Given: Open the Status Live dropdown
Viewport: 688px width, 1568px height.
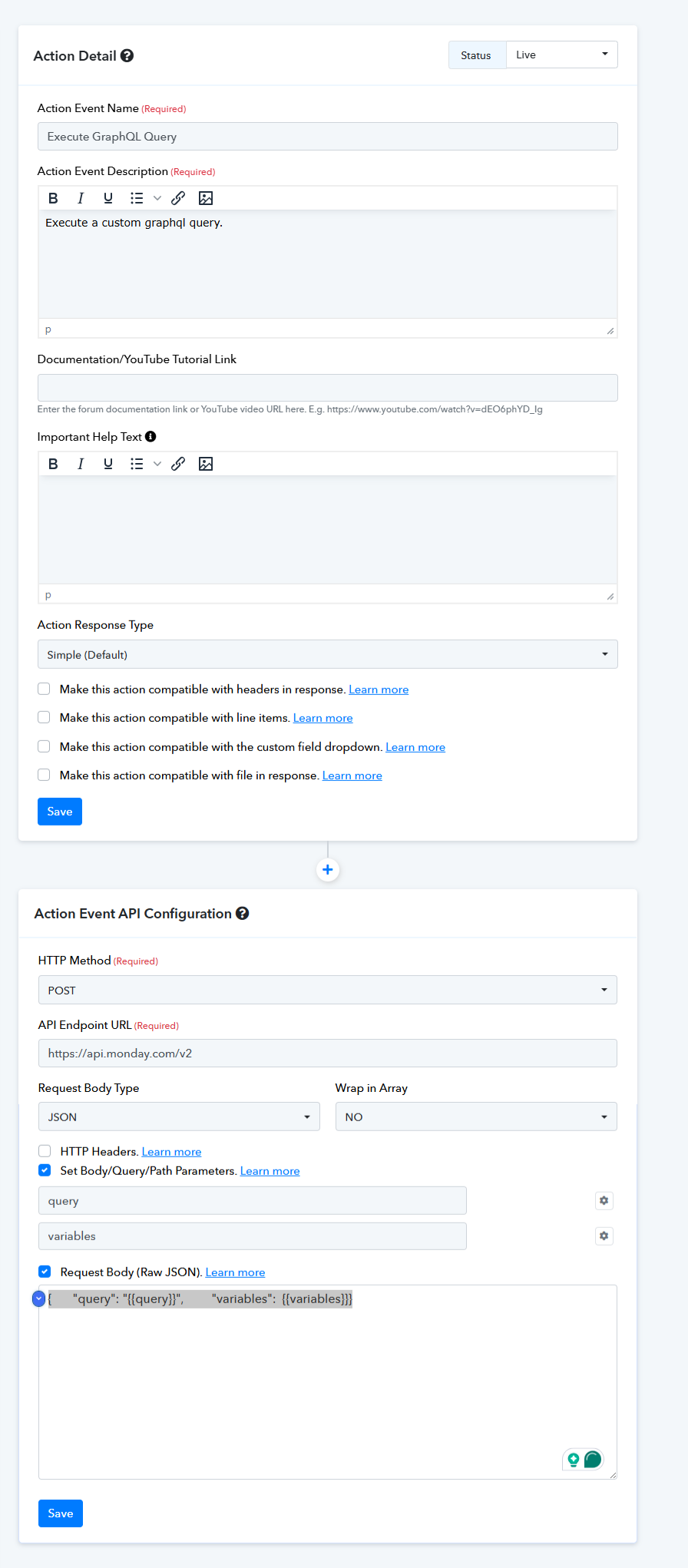Looking at the screenshot, I should 561,55.
